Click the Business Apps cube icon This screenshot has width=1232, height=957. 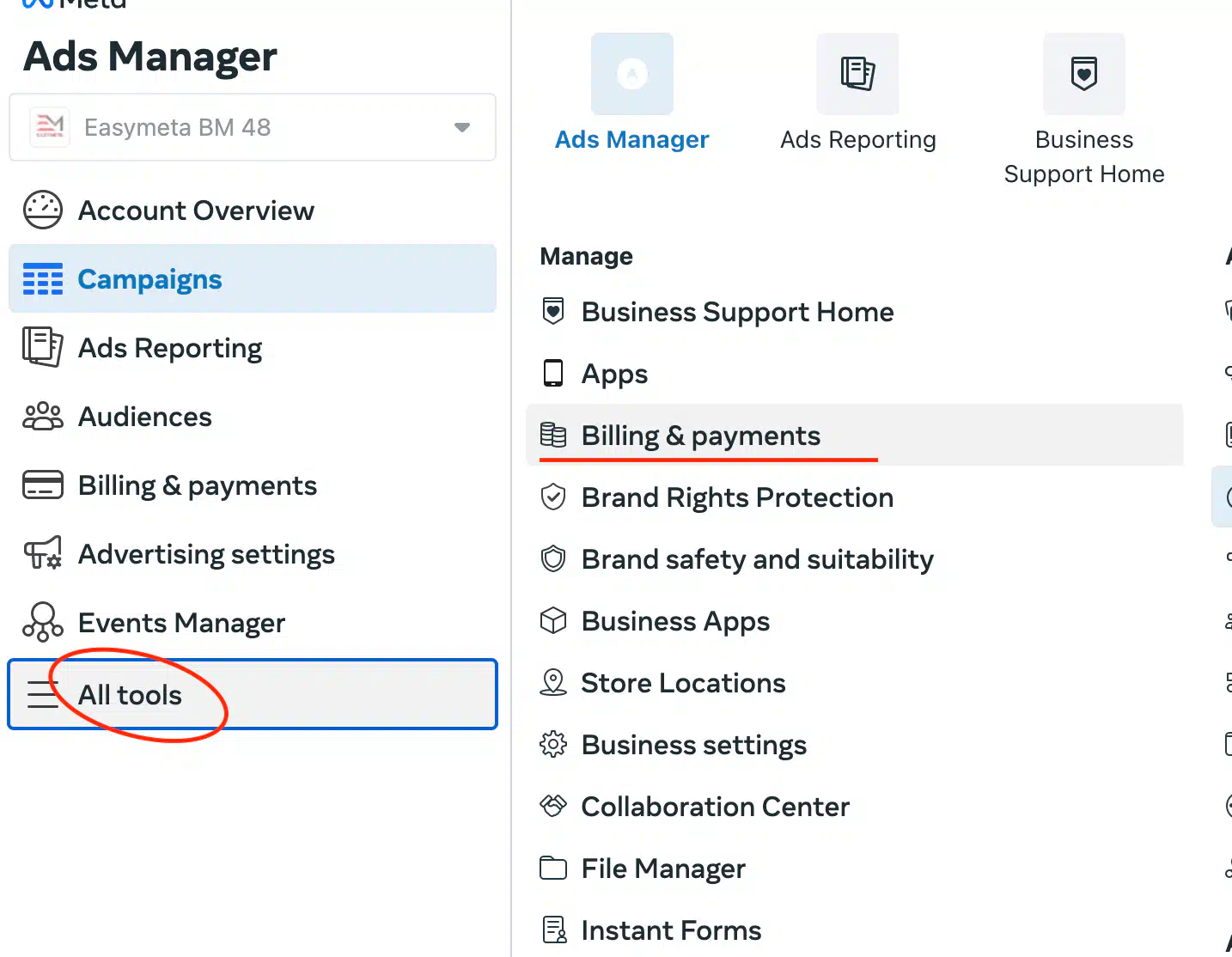point(553,620)
